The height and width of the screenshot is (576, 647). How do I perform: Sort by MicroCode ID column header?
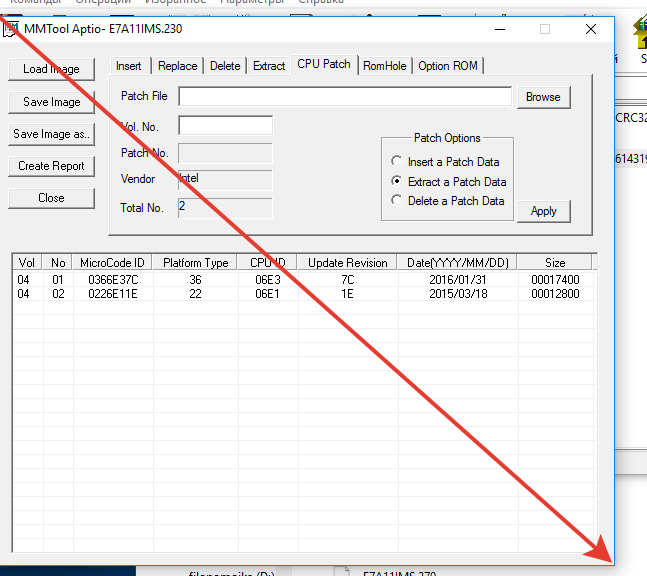(x=112, y=262)
